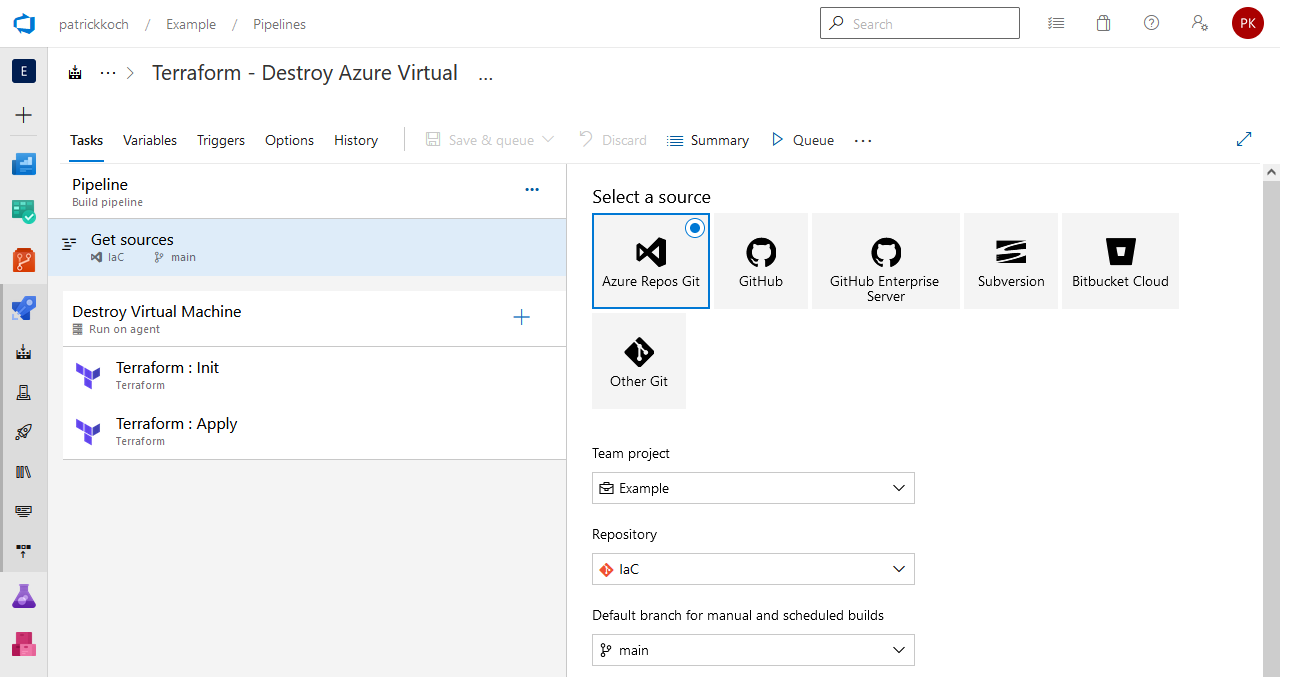Open the more actions ellipsis after Queue

point(863,140)
